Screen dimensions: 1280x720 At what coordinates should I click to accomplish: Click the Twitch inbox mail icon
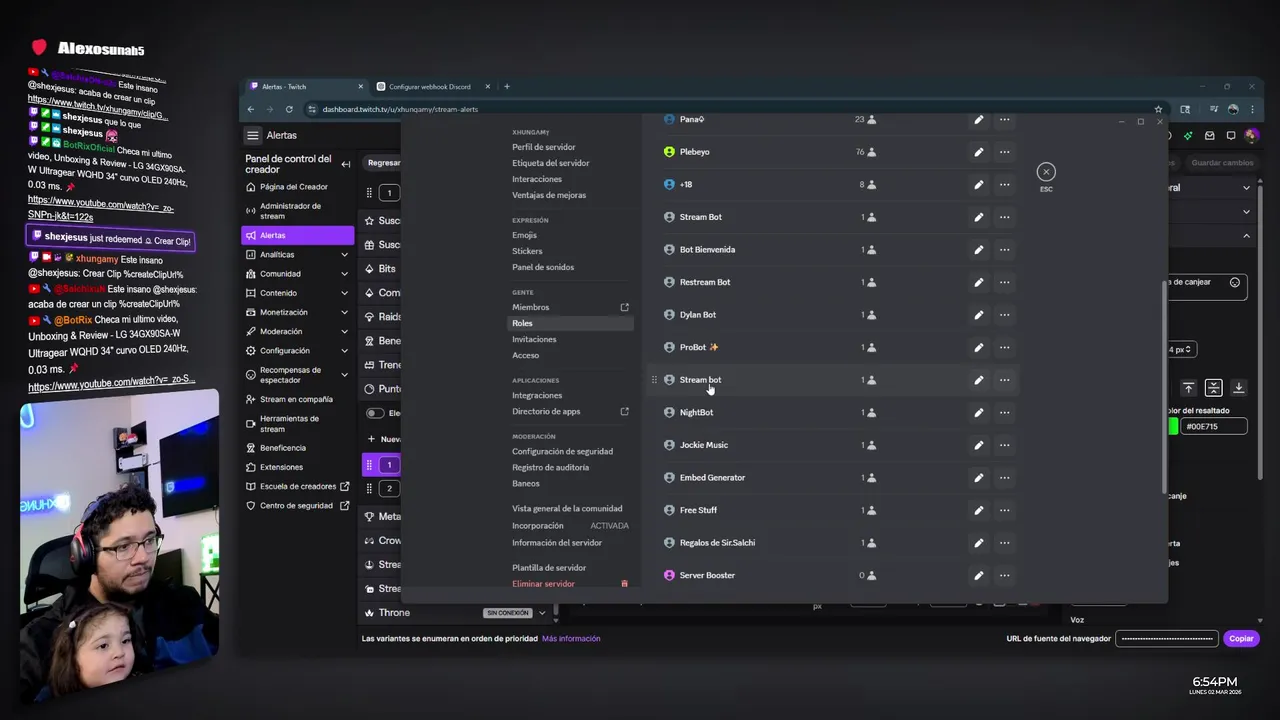coord(1210,135)
